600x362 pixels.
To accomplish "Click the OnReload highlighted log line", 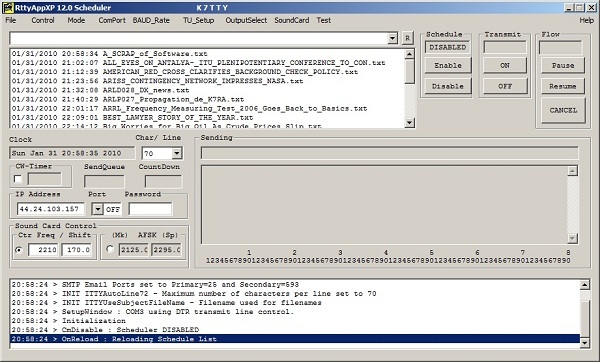I will pos(295,339).
